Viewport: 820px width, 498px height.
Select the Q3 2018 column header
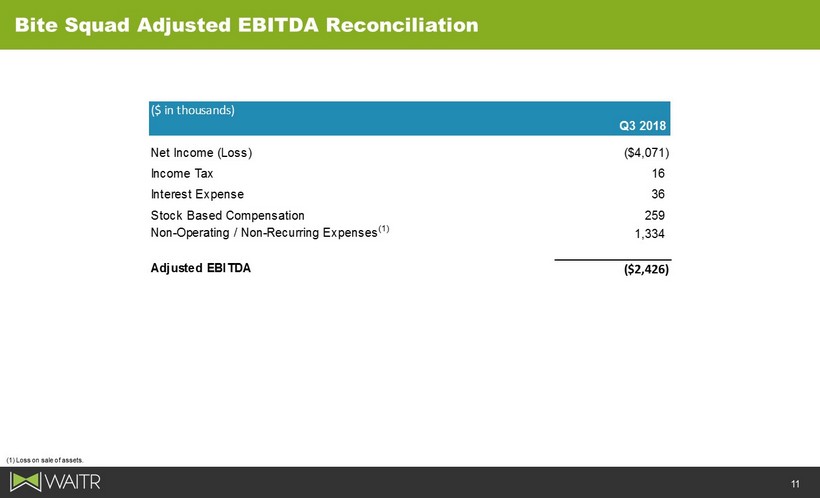coord(643,126)
